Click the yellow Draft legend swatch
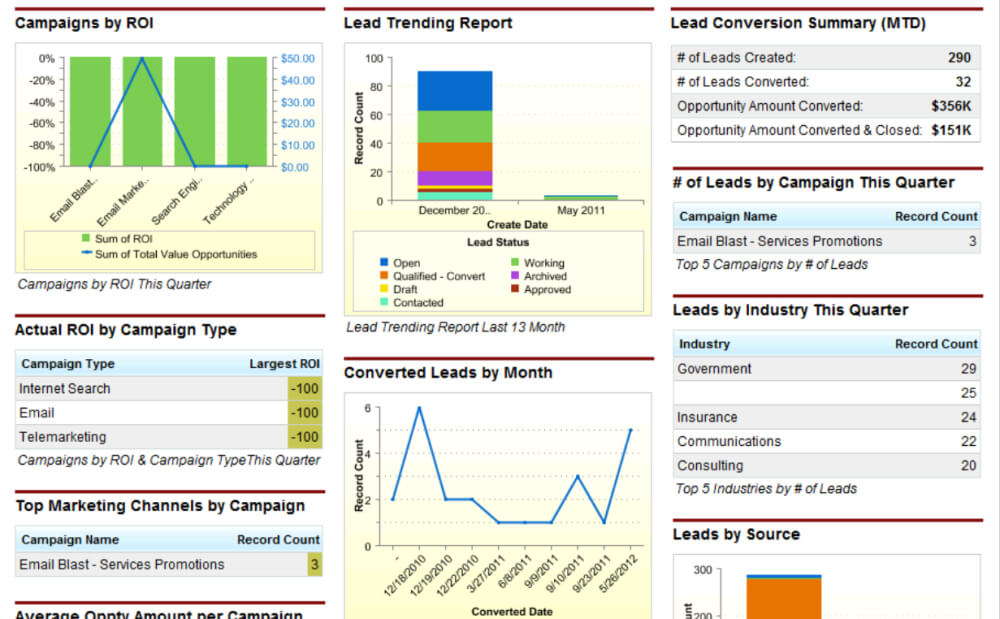1000x619 pixels. pos(384,289)
